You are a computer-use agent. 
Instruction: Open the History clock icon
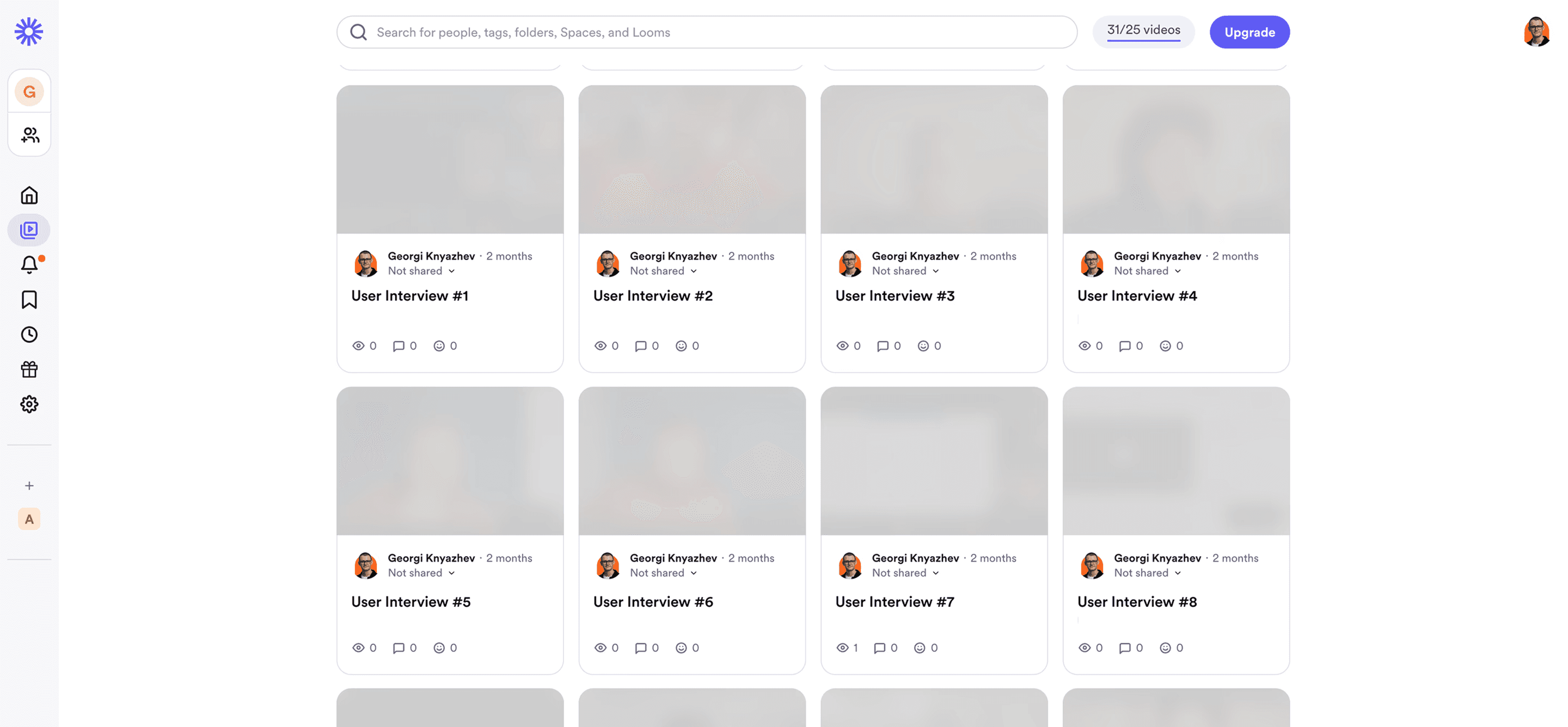coord(29,335)
